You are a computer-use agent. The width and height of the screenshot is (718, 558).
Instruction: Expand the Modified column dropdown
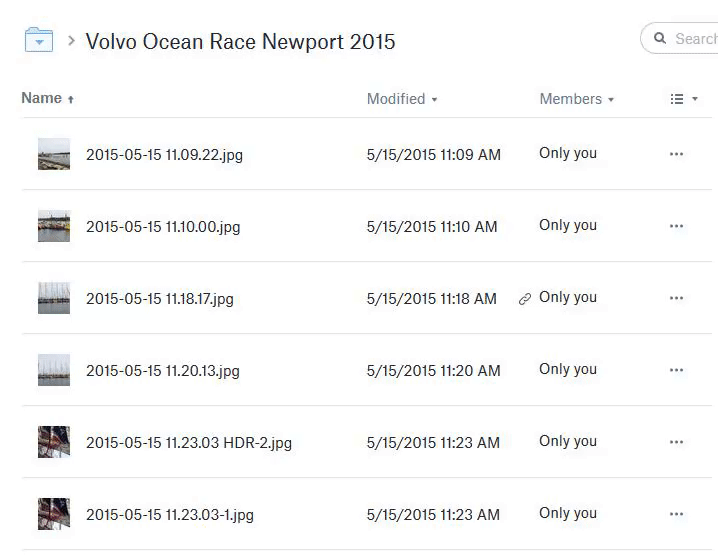(x=402, y=99)
